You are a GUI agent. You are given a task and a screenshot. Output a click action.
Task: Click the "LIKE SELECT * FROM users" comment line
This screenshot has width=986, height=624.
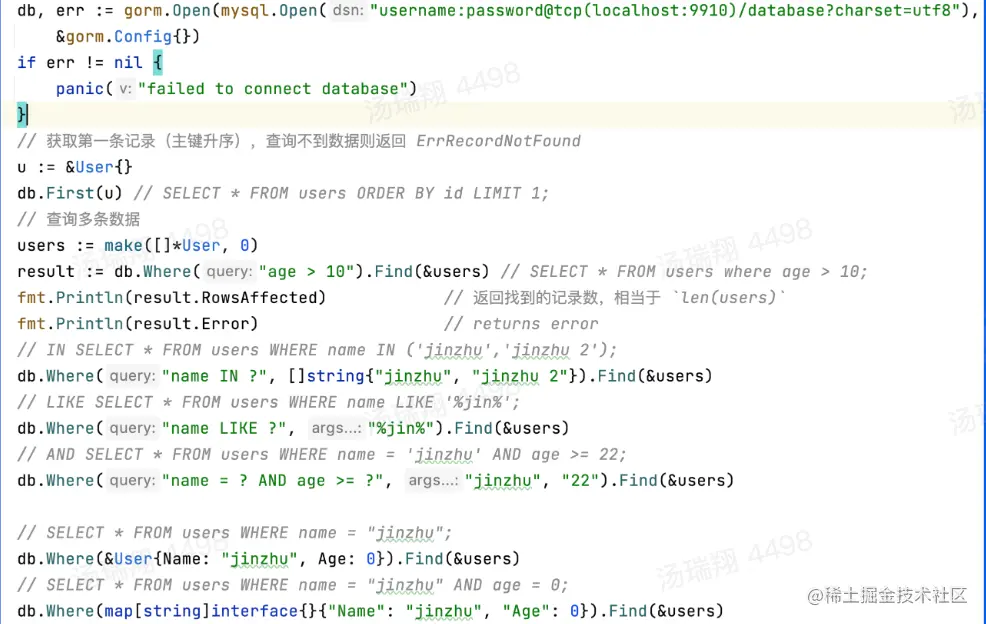tap(269, 402)
